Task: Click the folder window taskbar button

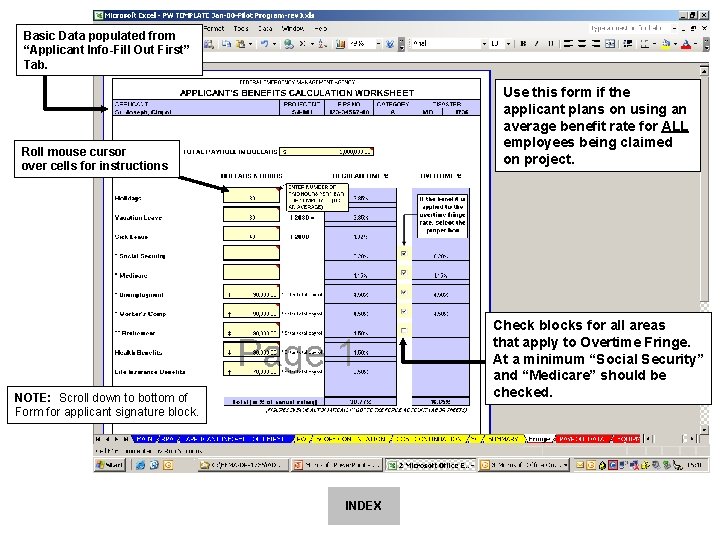Action: (243, 465)
